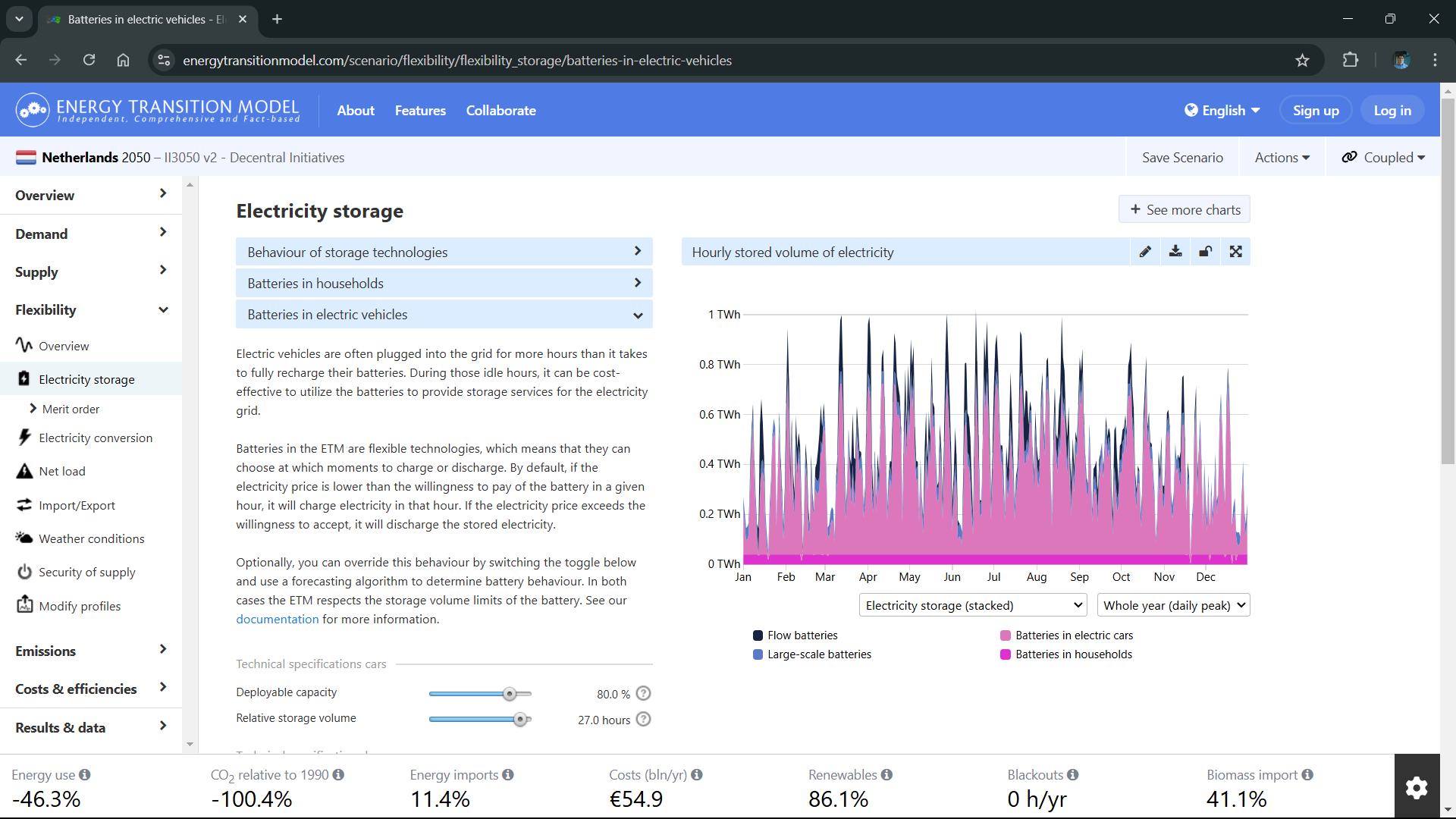Toggle the chart lock icon
This screenshot has height=819, width=1456.
1206,252
